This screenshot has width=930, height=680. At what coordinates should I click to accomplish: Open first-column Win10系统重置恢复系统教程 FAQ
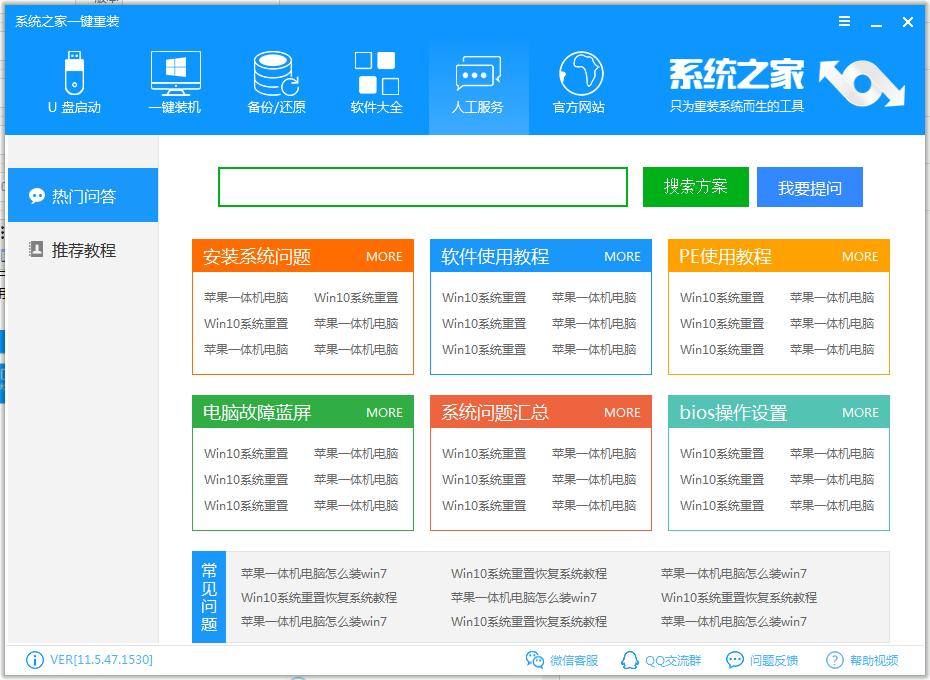point(319,598)
